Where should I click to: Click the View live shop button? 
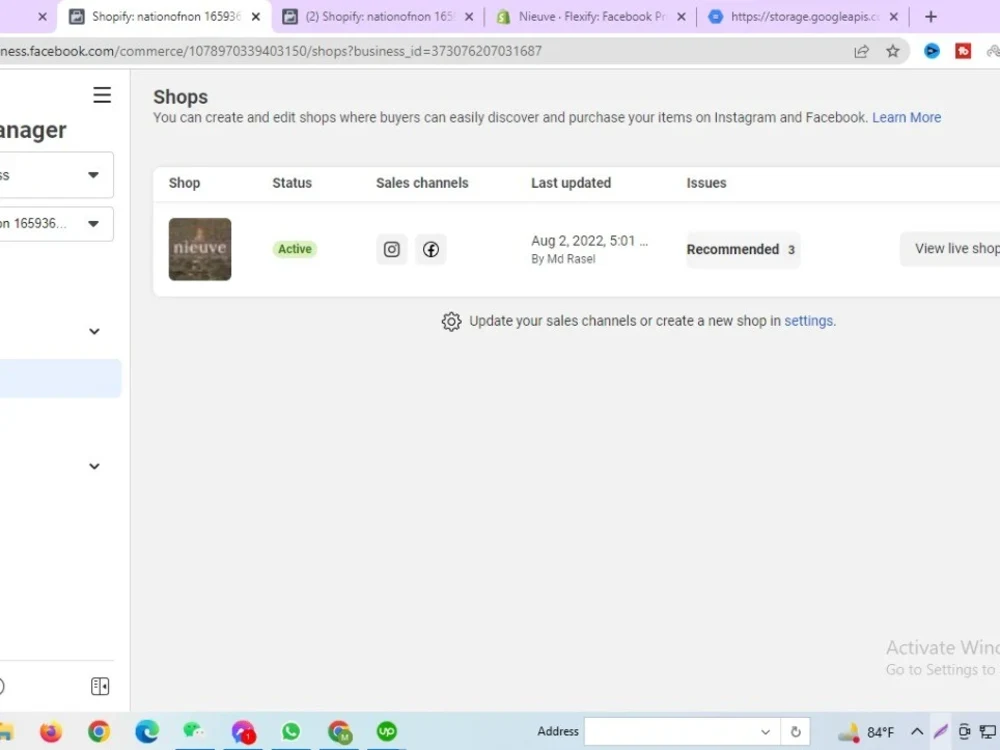point(950,249)
